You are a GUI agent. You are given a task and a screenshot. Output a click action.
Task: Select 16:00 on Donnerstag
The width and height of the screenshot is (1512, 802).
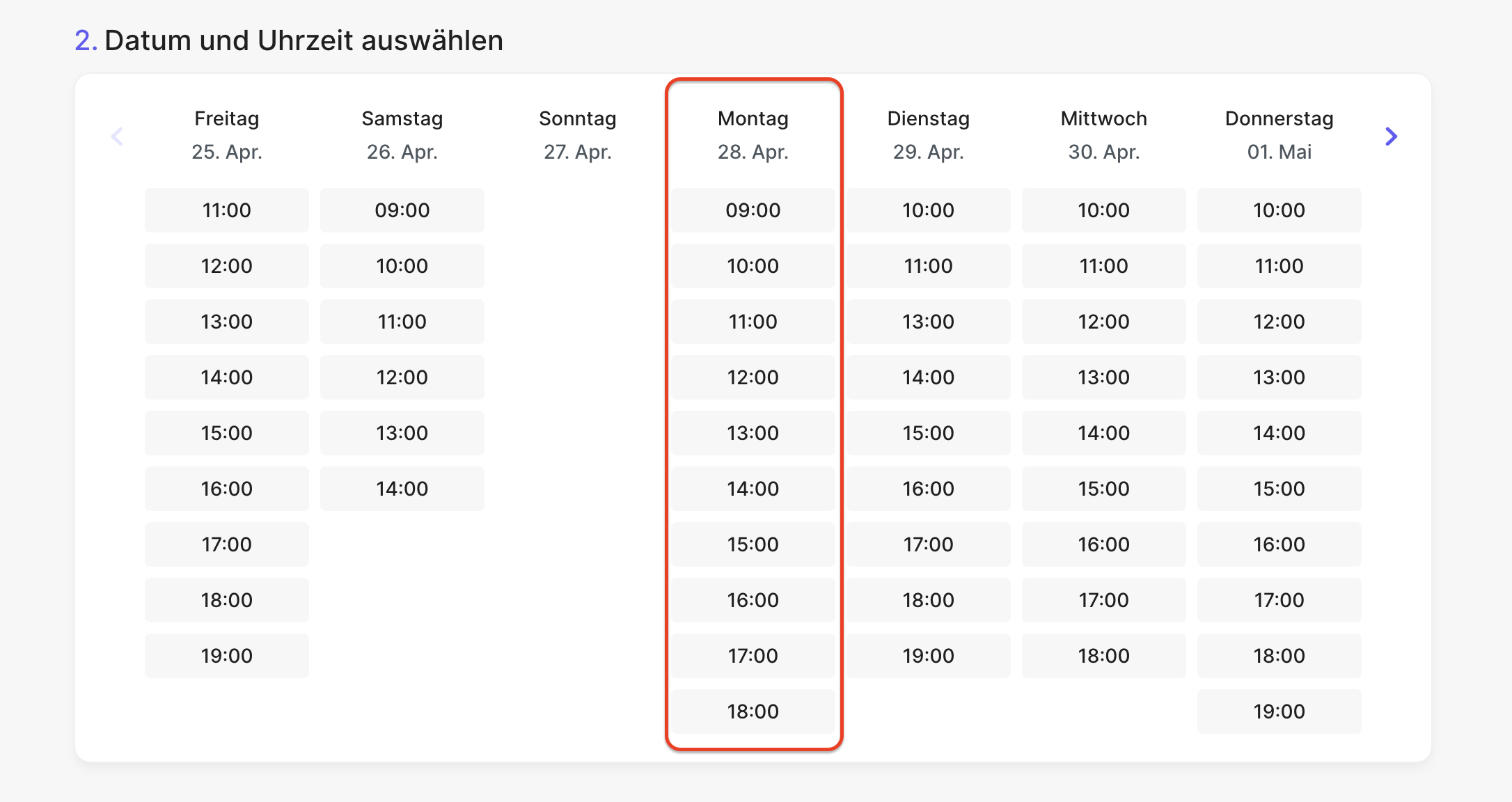tap(1279, 544)
